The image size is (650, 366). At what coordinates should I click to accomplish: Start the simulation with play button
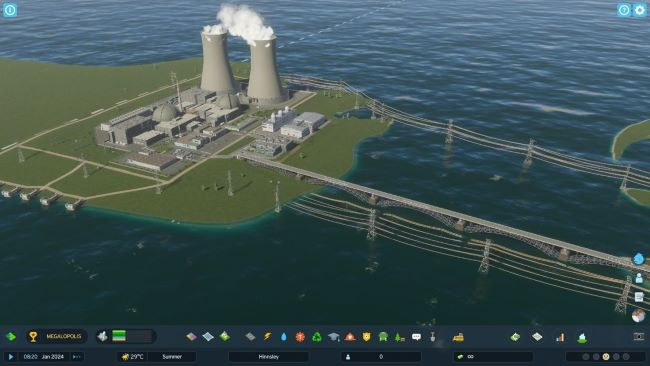coord(11,356)
